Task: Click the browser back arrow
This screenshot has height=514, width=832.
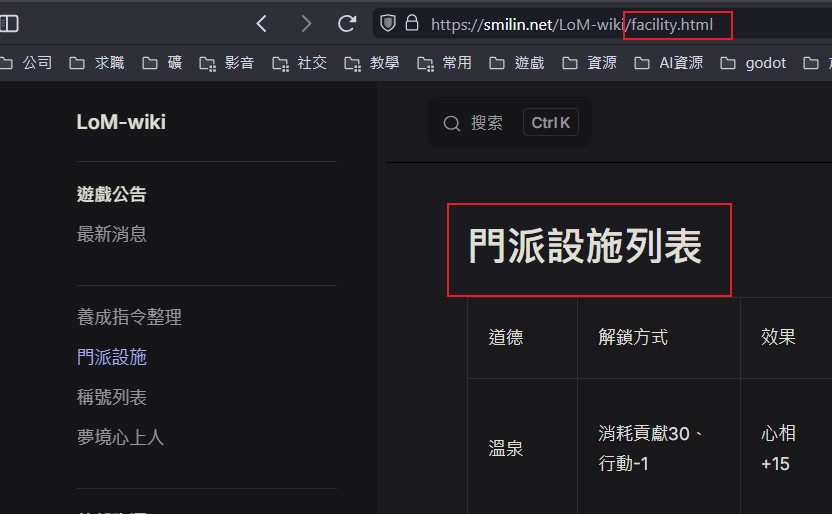Action: (262, 23)
